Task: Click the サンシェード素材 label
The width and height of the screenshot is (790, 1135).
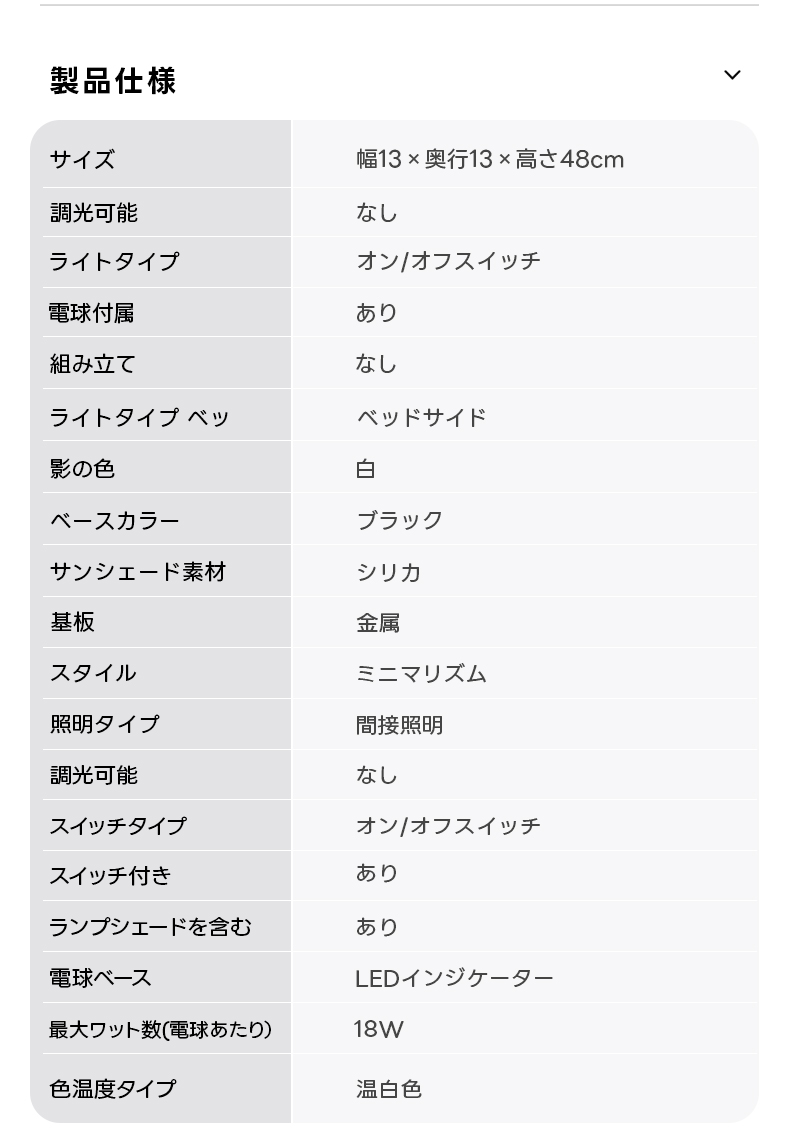Action: point(138,572)
